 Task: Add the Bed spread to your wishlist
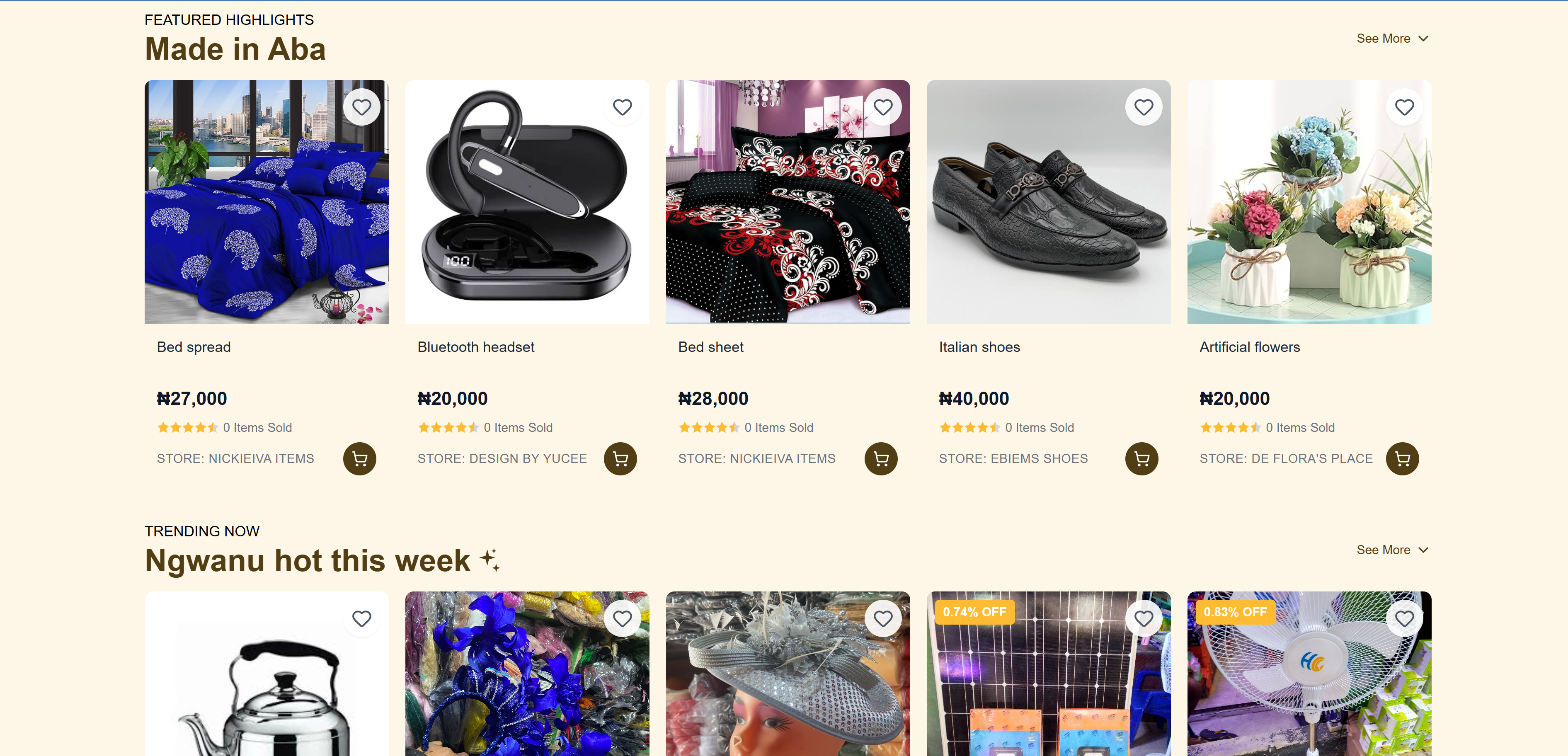click(361, 106)
